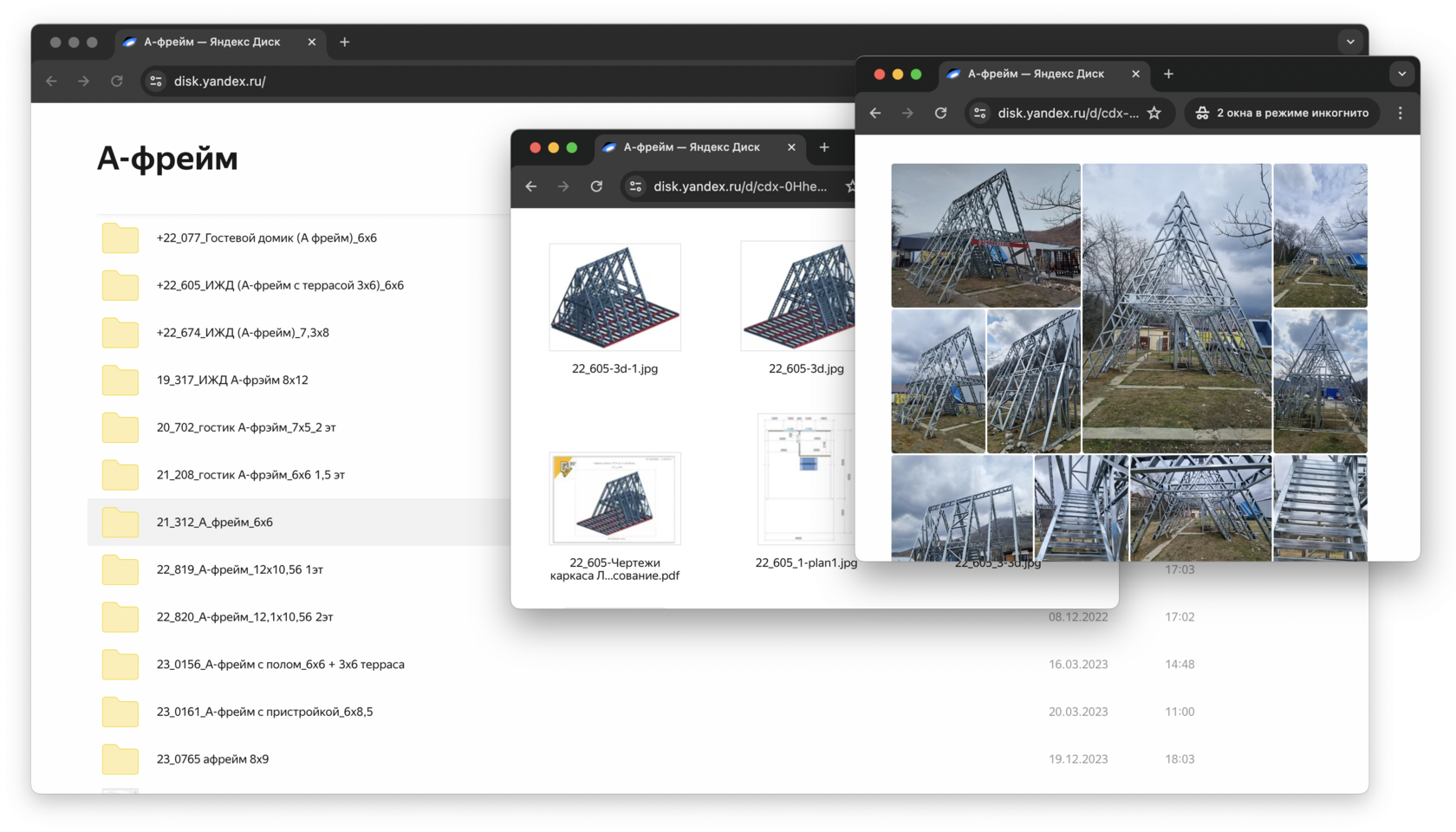The image size is (1456, 832).
Task: Click the forward arrow in the incognito photo window
Action: click(x=907, y=114)
